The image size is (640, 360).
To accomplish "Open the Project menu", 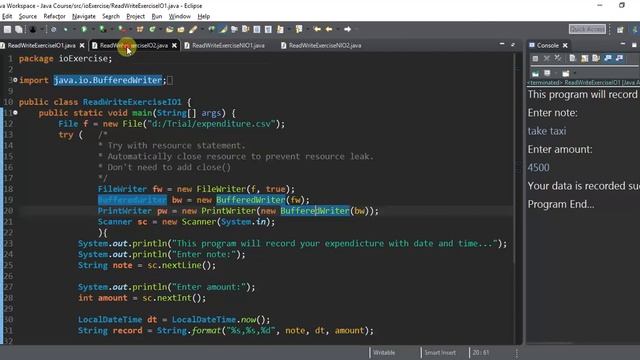I will (x=136, y=16).
